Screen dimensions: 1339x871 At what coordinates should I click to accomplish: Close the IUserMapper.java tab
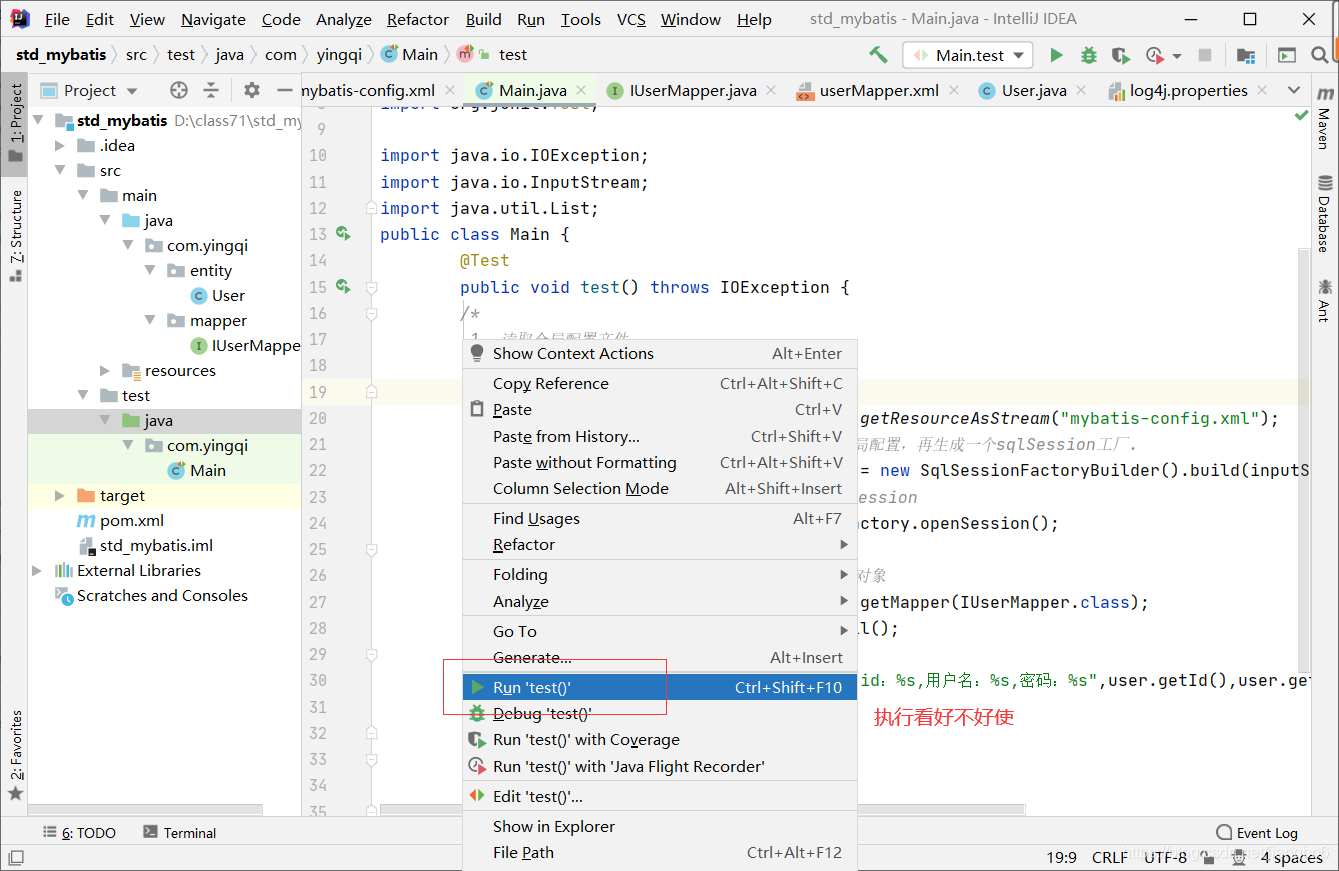[x=771, y=90]
